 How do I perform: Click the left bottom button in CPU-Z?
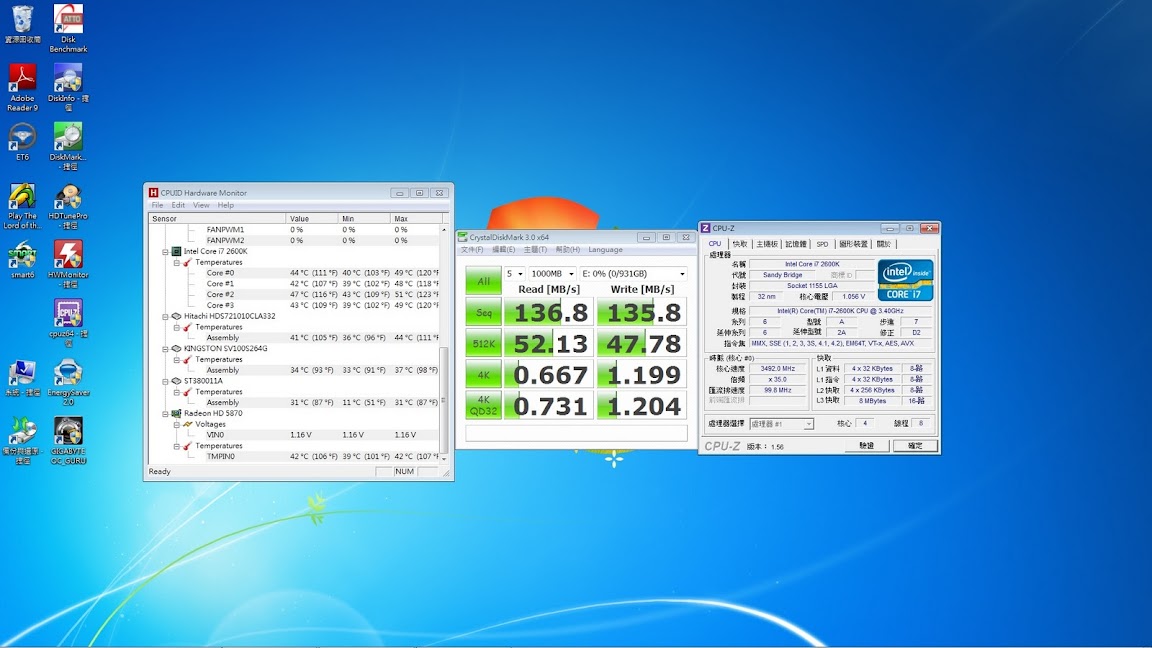tap(866, 445)
